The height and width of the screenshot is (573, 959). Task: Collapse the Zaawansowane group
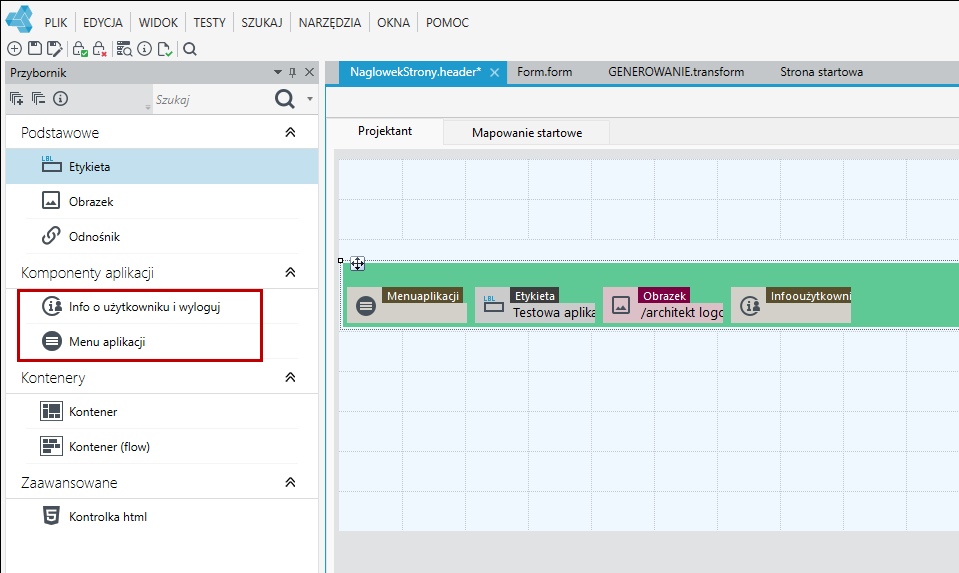[291, 482]
